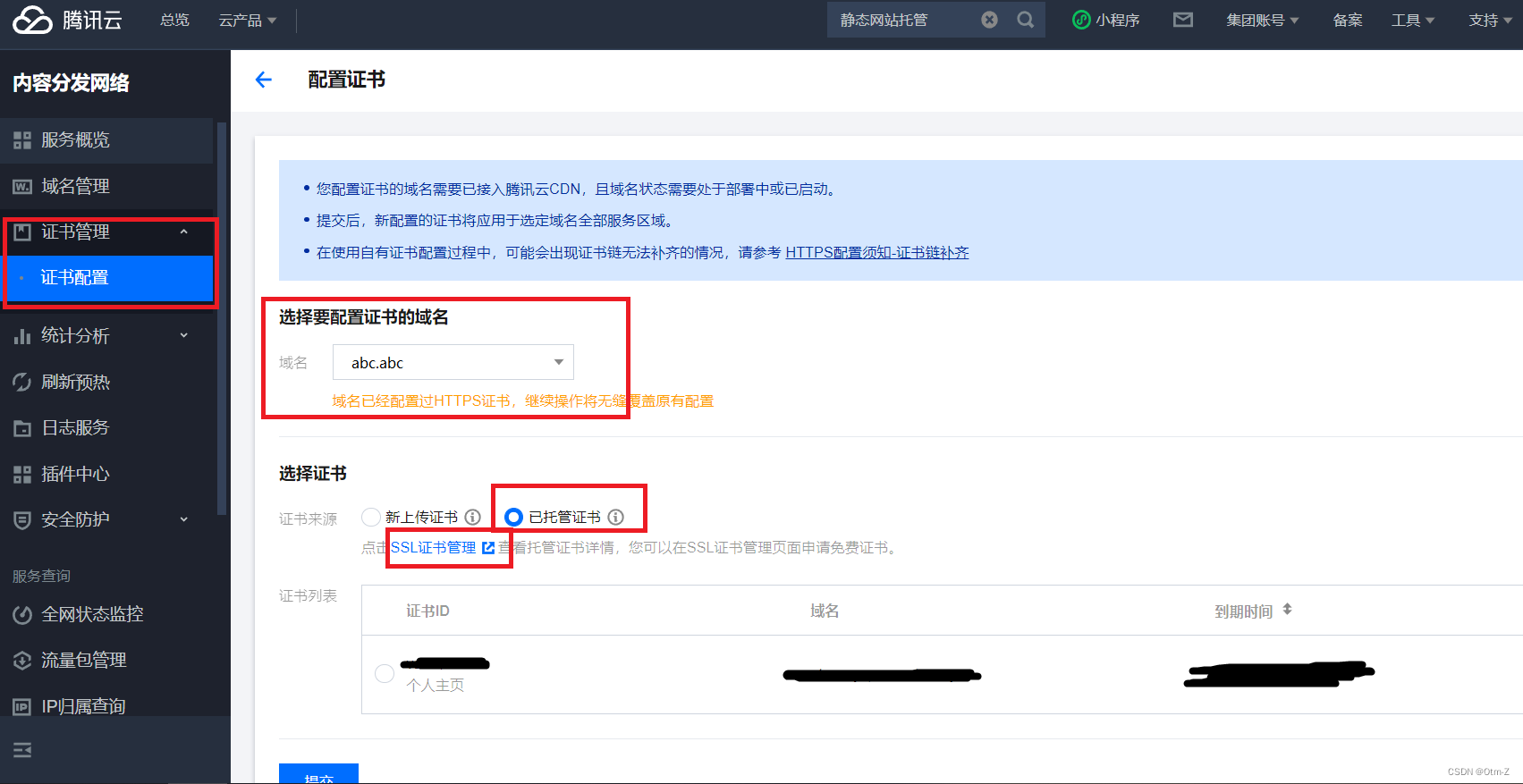Click the 个人主页 certificate label

coord(436,686)
